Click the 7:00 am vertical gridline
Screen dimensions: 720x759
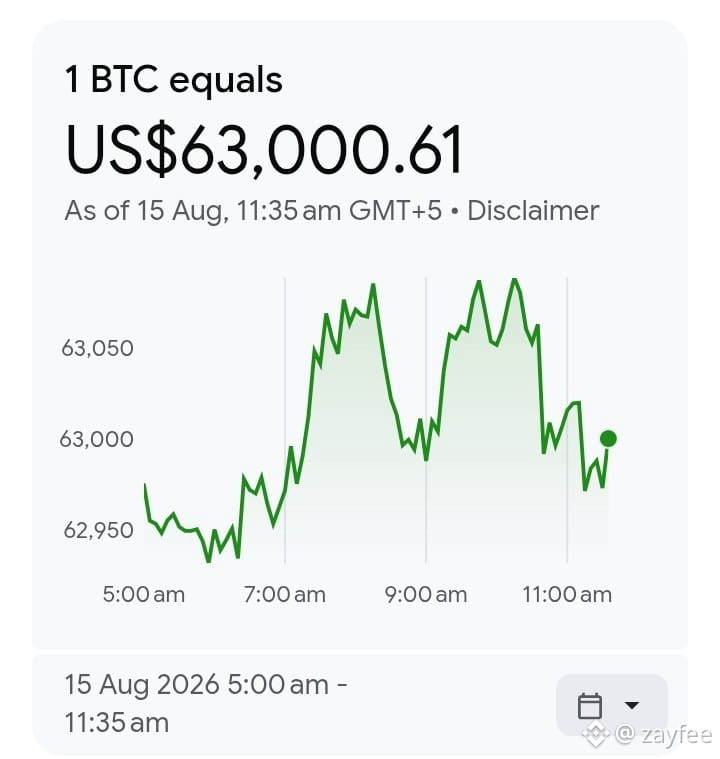[x=285, y=420]
